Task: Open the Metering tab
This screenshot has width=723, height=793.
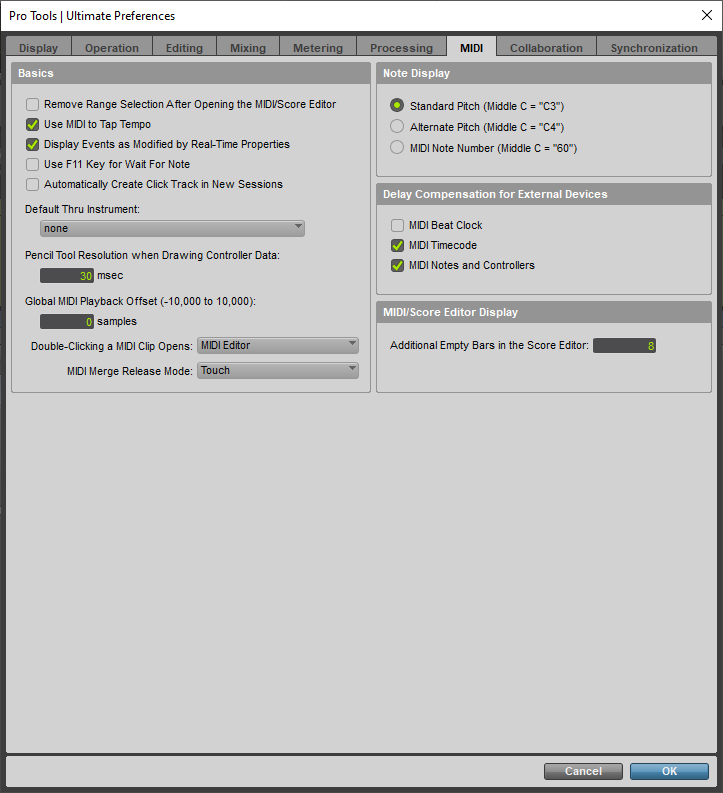Action: [x=318, y=48]
